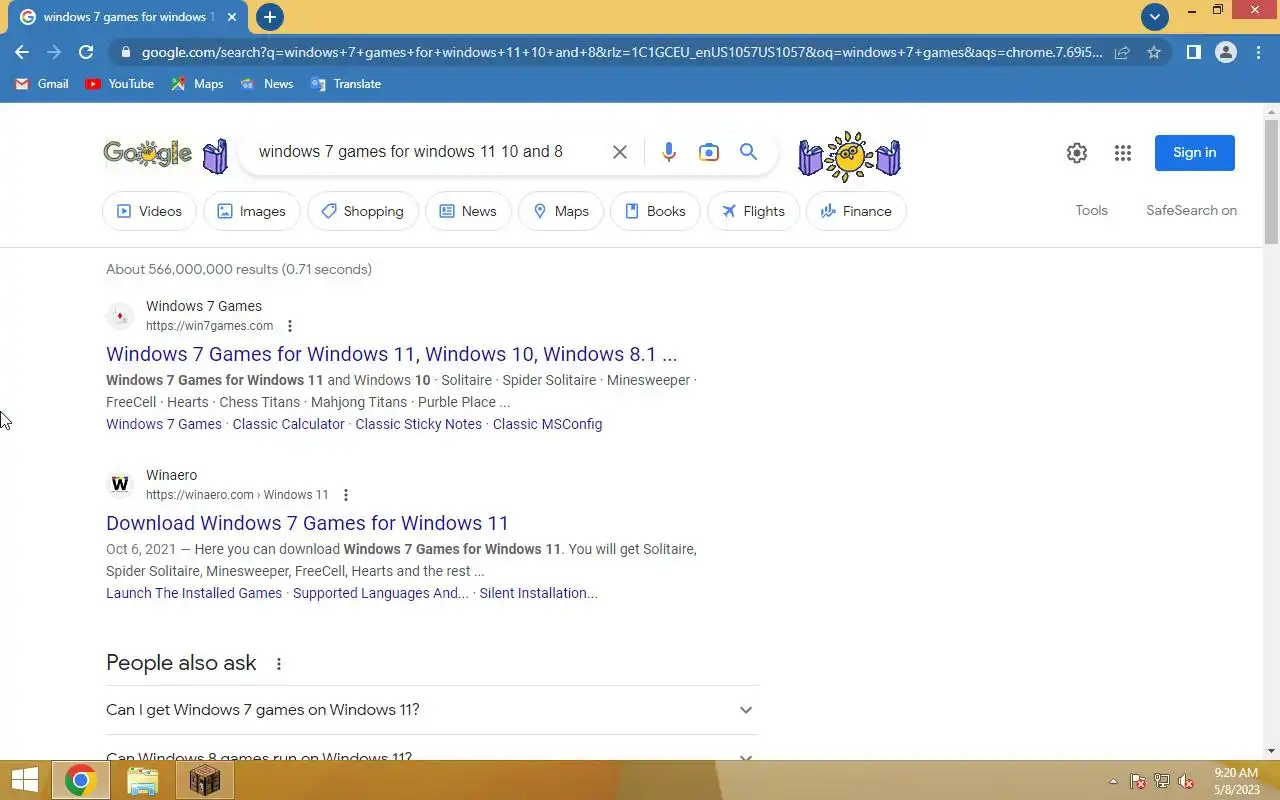The image size is (1280, 800).
Task: Click the browser forward arrow
Action: click(54, 52)
